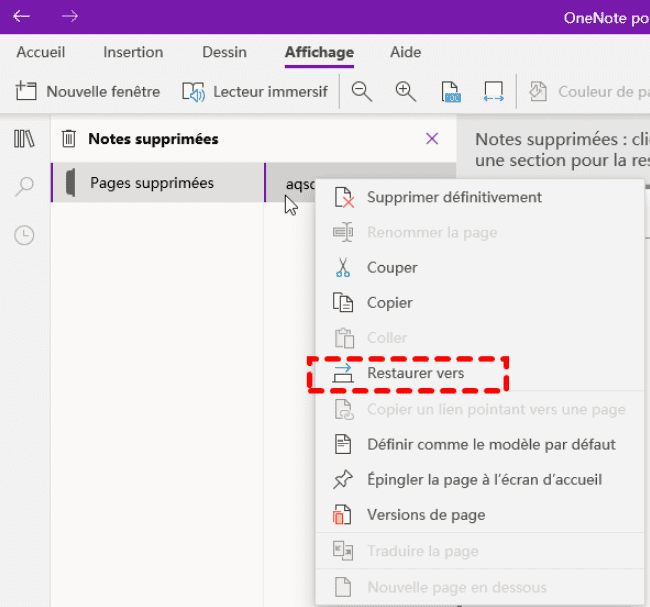Close the Notes supprimées panel
The width and height of the screenshot is (650, 607).
click(x=432, y=139)
